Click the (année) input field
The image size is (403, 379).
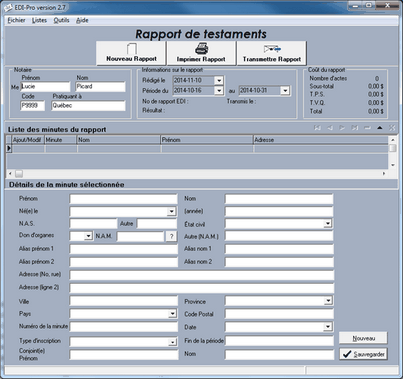coord(279,211)
